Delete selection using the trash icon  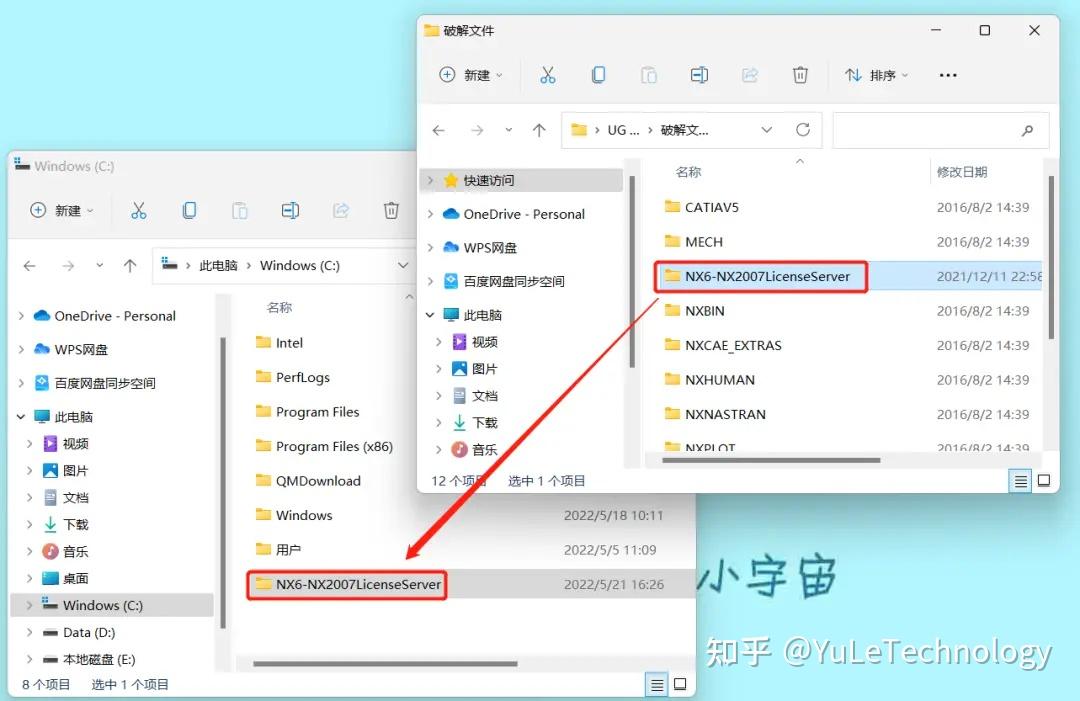(x=799, y=75)
